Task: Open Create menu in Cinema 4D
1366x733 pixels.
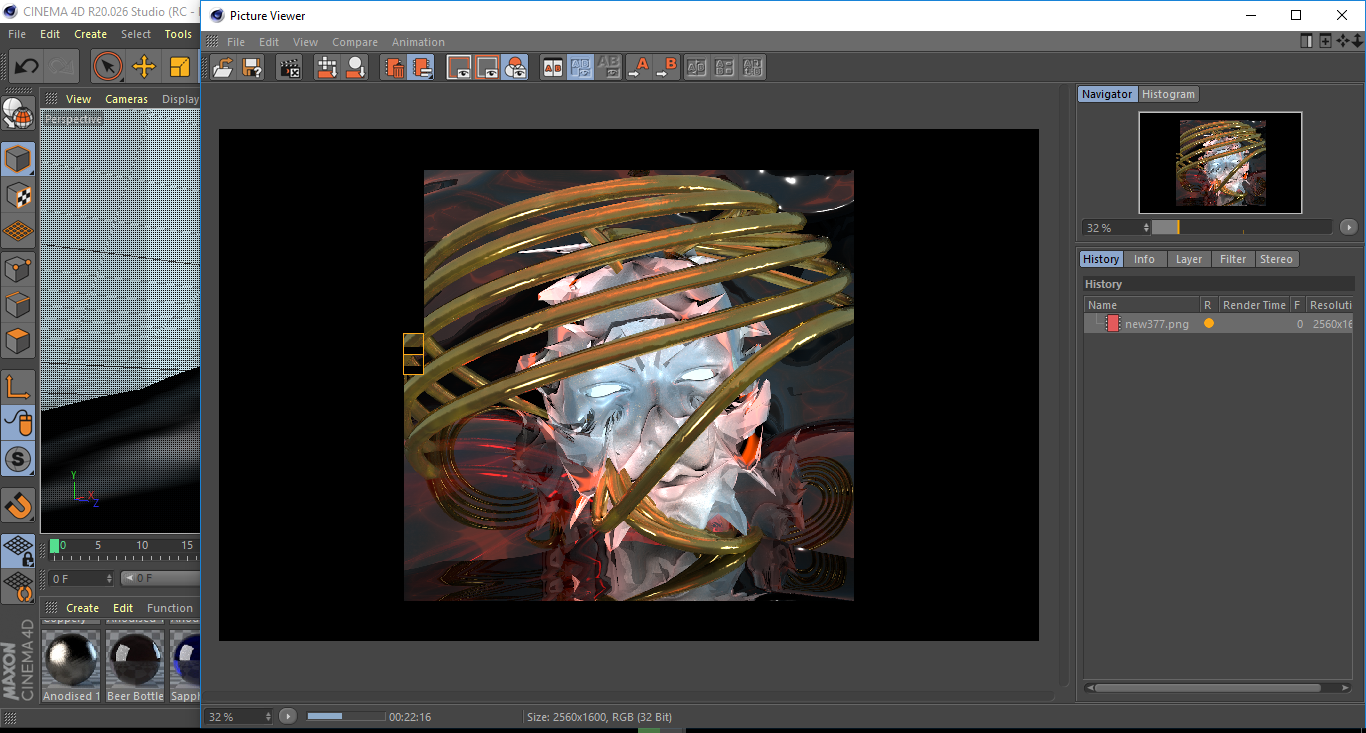Action: click(x=90, y=34)
